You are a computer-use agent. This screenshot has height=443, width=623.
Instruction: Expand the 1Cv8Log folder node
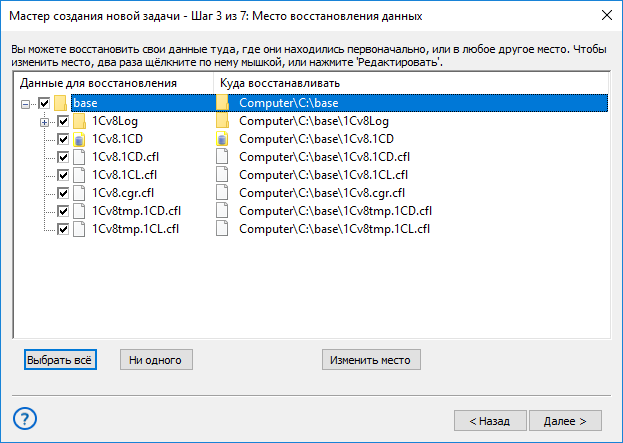(x=44, y=122)
